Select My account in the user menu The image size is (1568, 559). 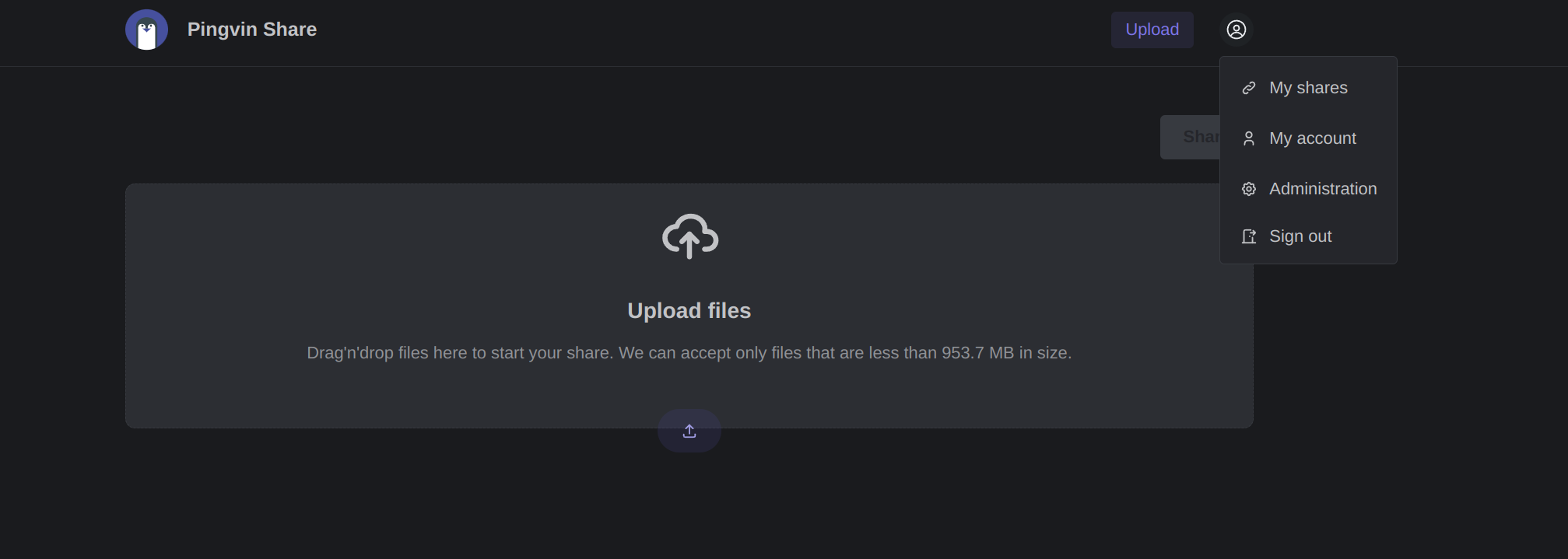tap(1312, 138)
